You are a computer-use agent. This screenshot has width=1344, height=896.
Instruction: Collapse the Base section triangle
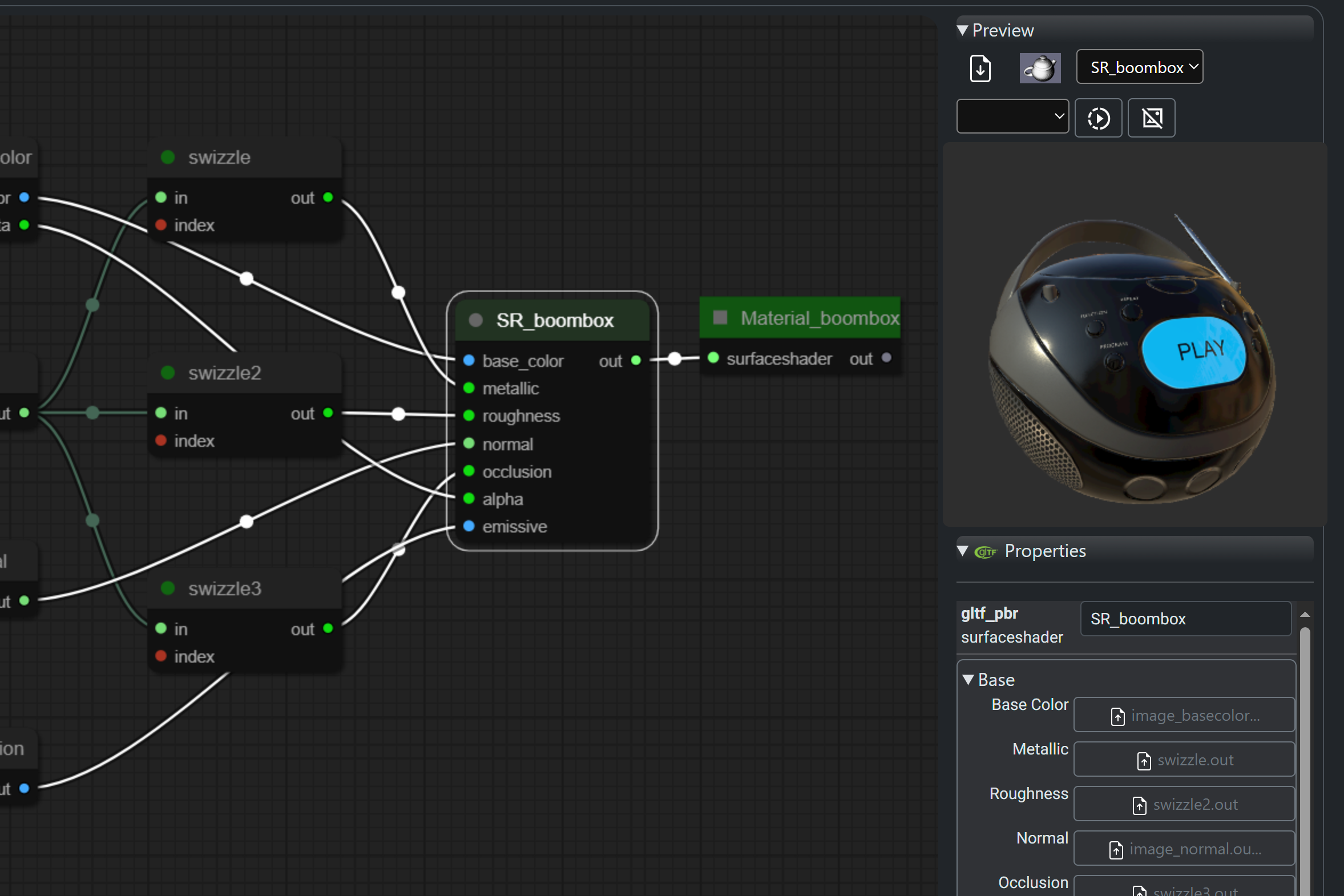point(967,680)
